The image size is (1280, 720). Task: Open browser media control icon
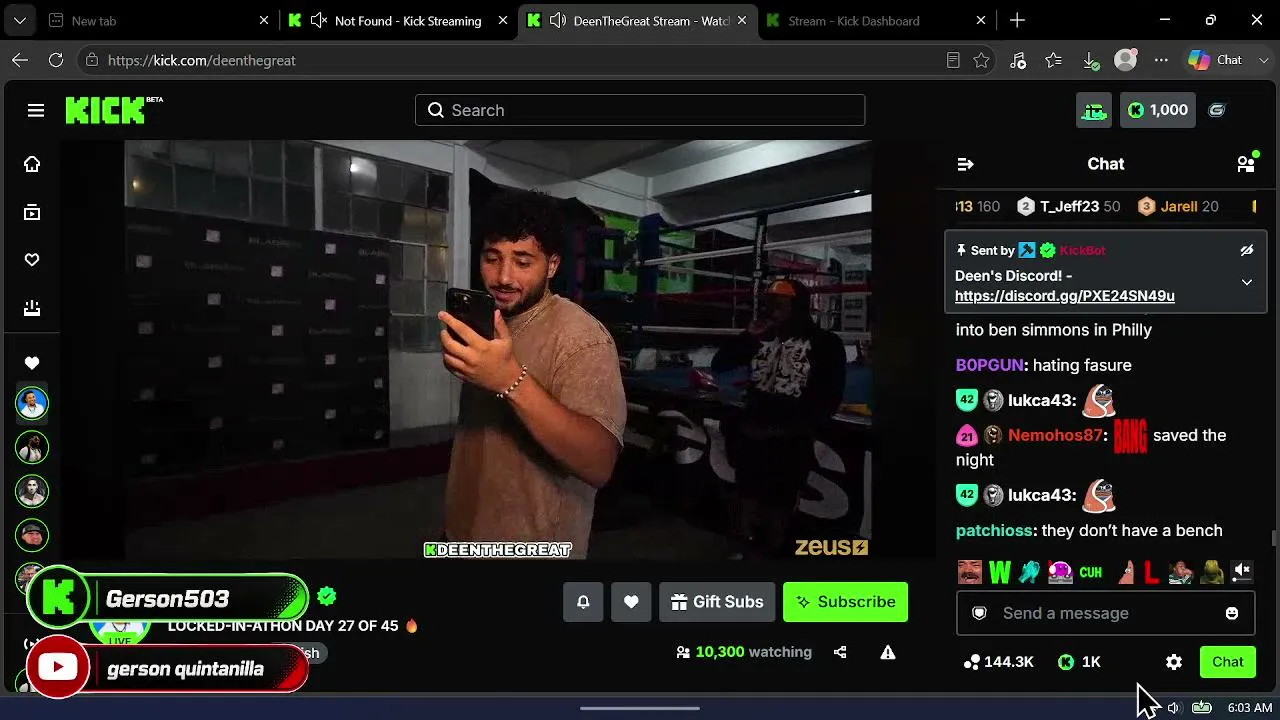[x=1018, y=60]
